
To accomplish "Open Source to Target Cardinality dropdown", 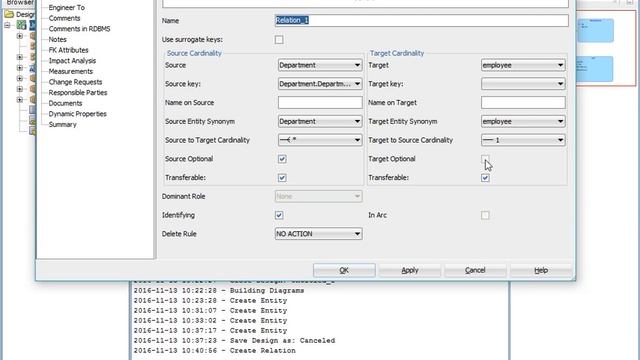I will [320, 140].
